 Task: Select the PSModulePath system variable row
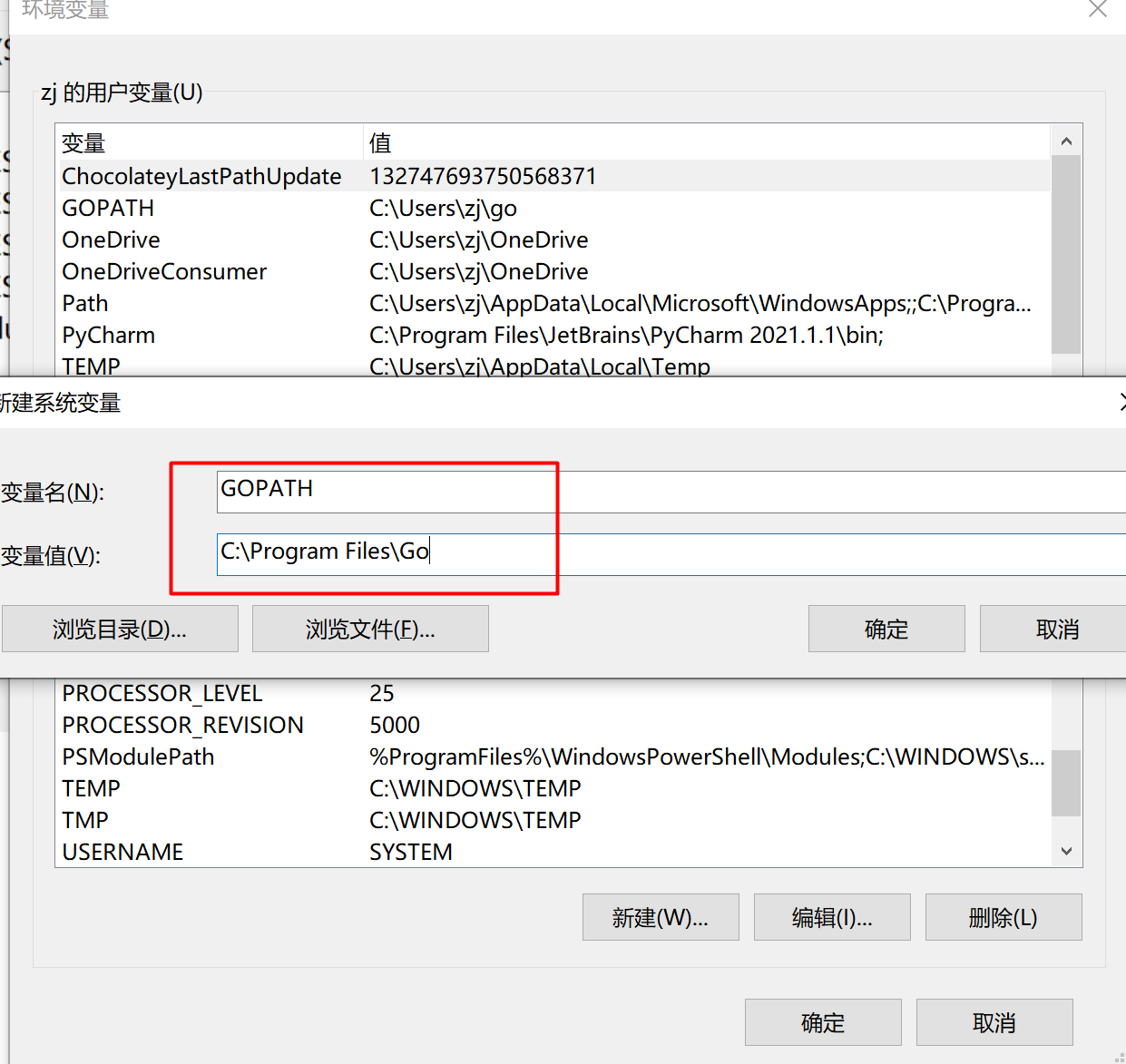click(138, 757)
